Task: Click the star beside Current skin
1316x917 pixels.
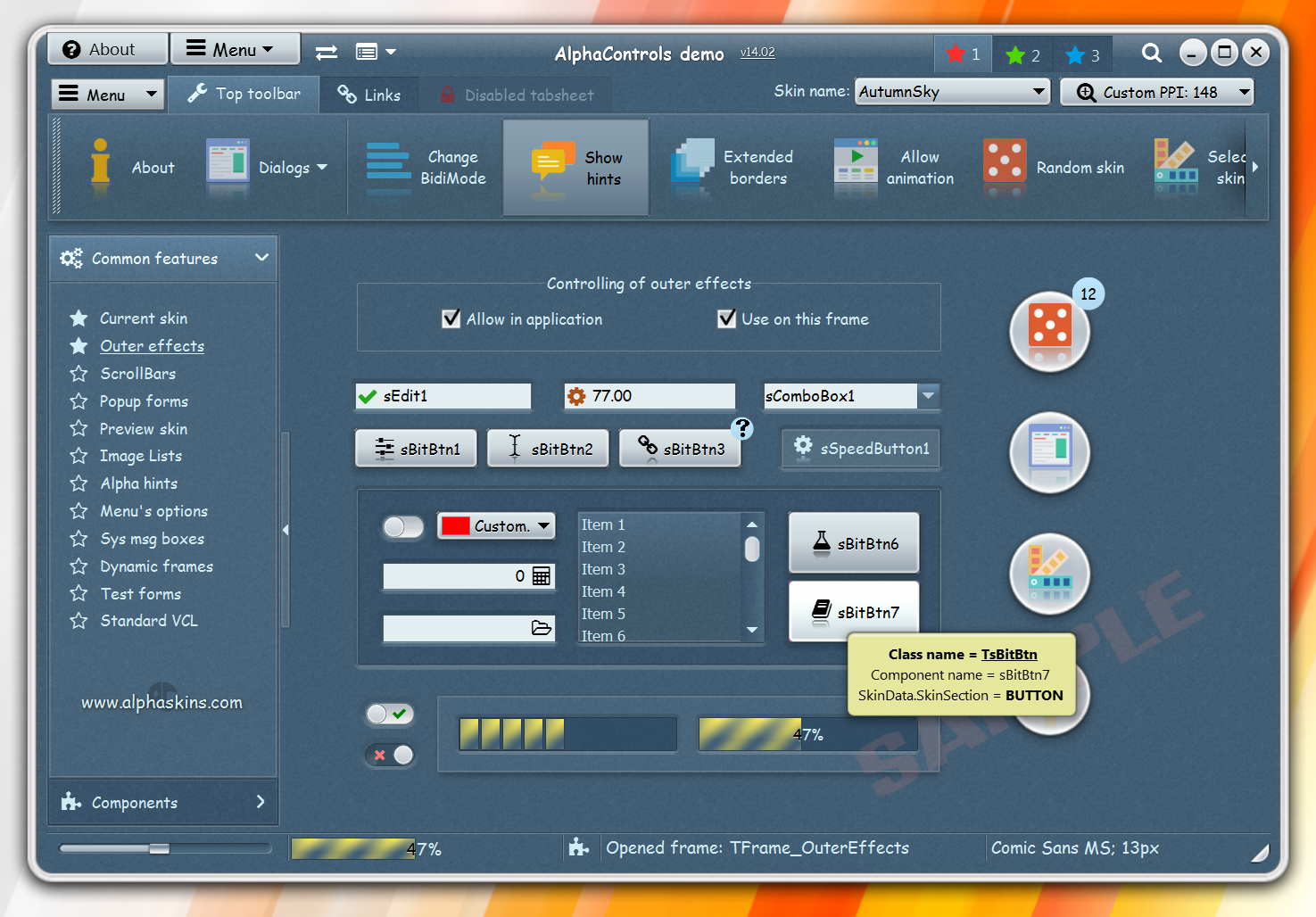Action: click(79, 318)
